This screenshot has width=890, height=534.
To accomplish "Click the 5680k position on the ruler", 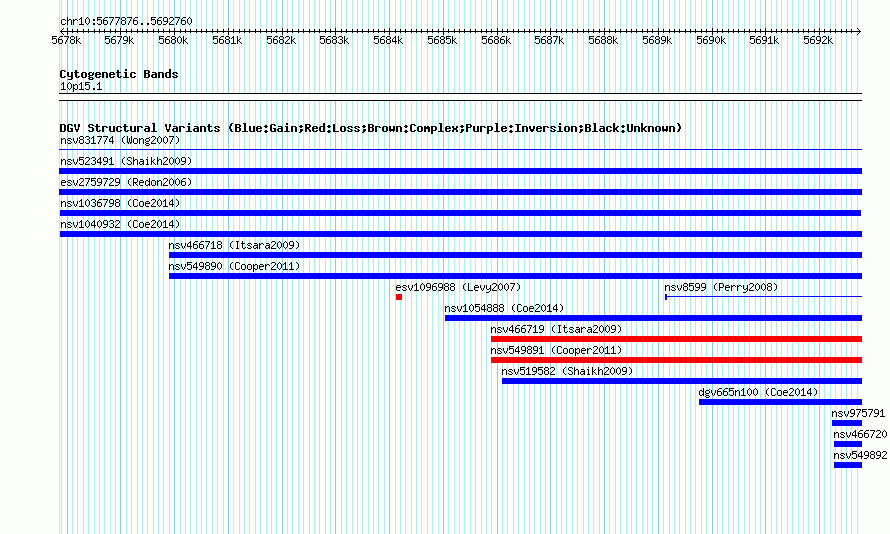I will [173, 40].
